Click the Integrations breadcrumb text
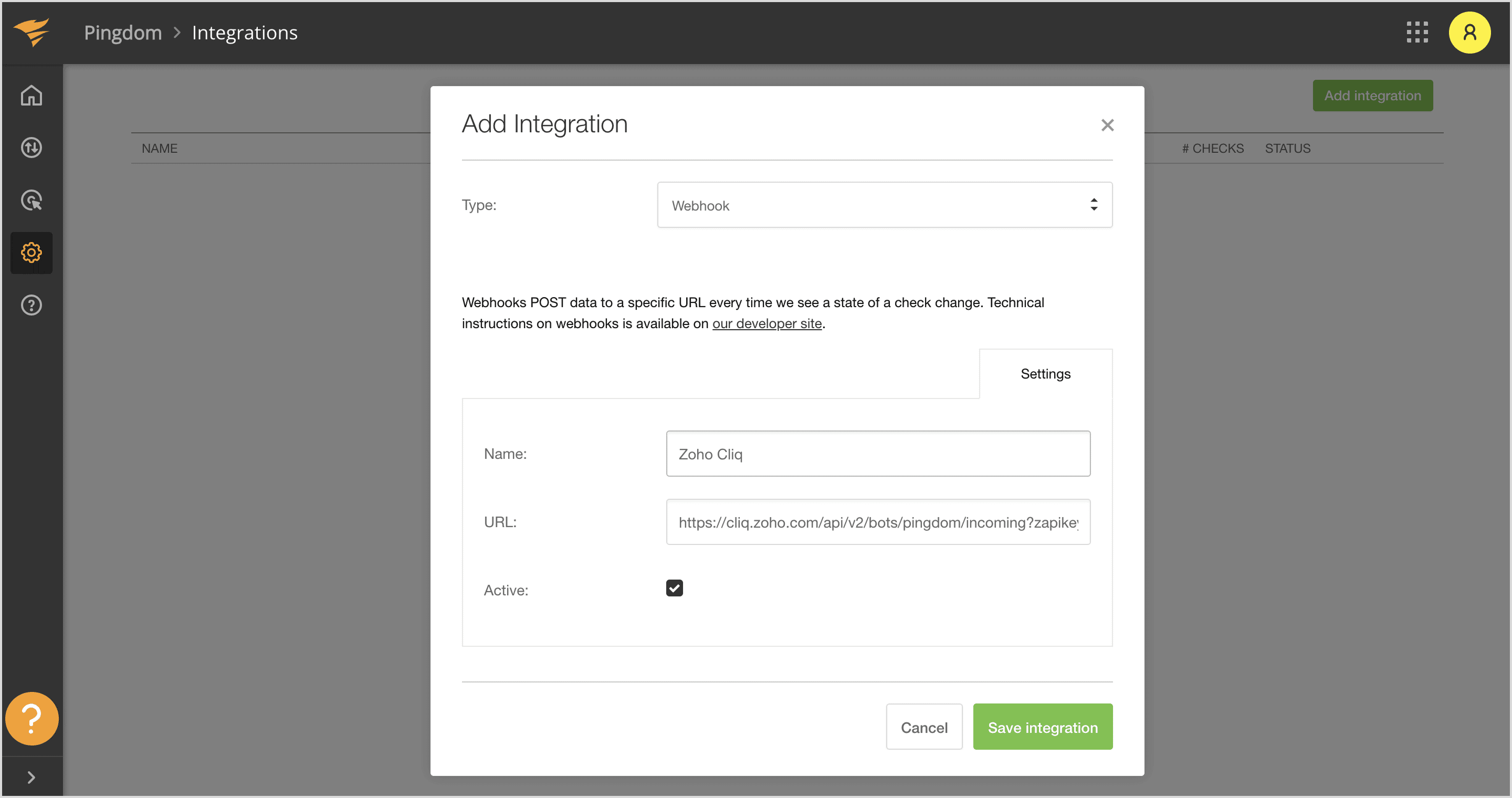The width and height of the screenshot is (1512, 798). click(x=245, y=32)
